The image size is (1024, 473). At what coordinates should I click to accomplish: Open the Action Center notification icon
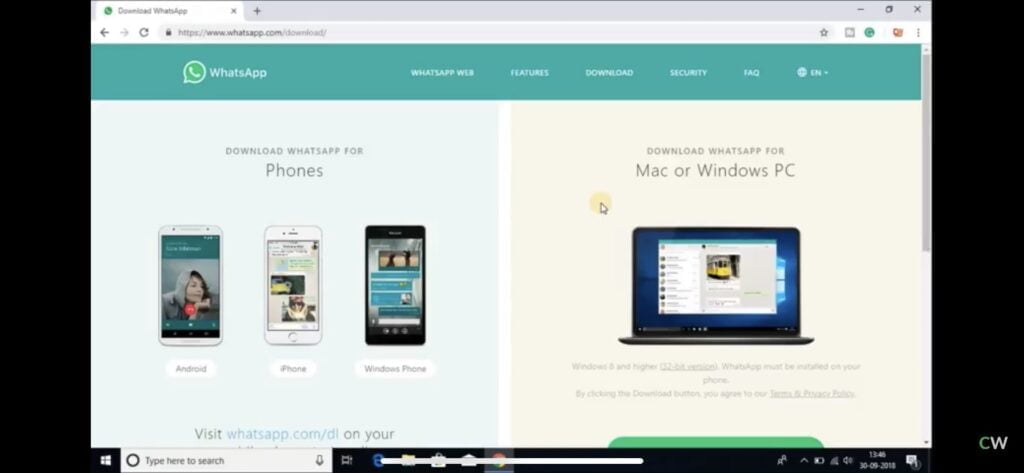point(912,461)
